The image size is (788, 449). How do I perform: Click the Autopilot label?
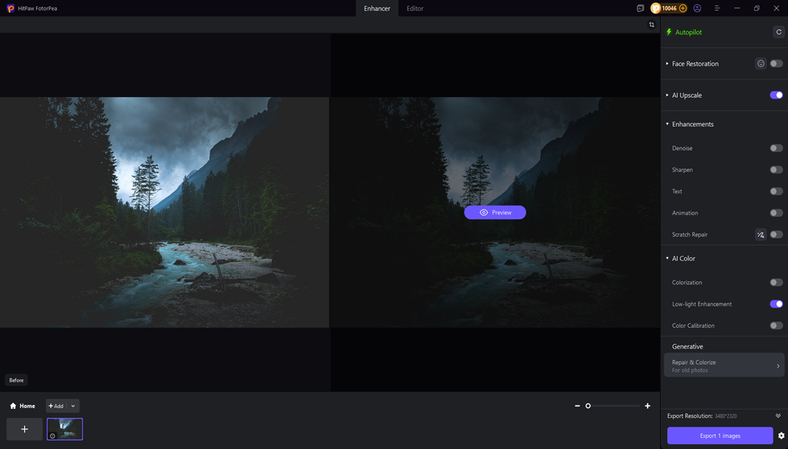[x=688, y=32]
